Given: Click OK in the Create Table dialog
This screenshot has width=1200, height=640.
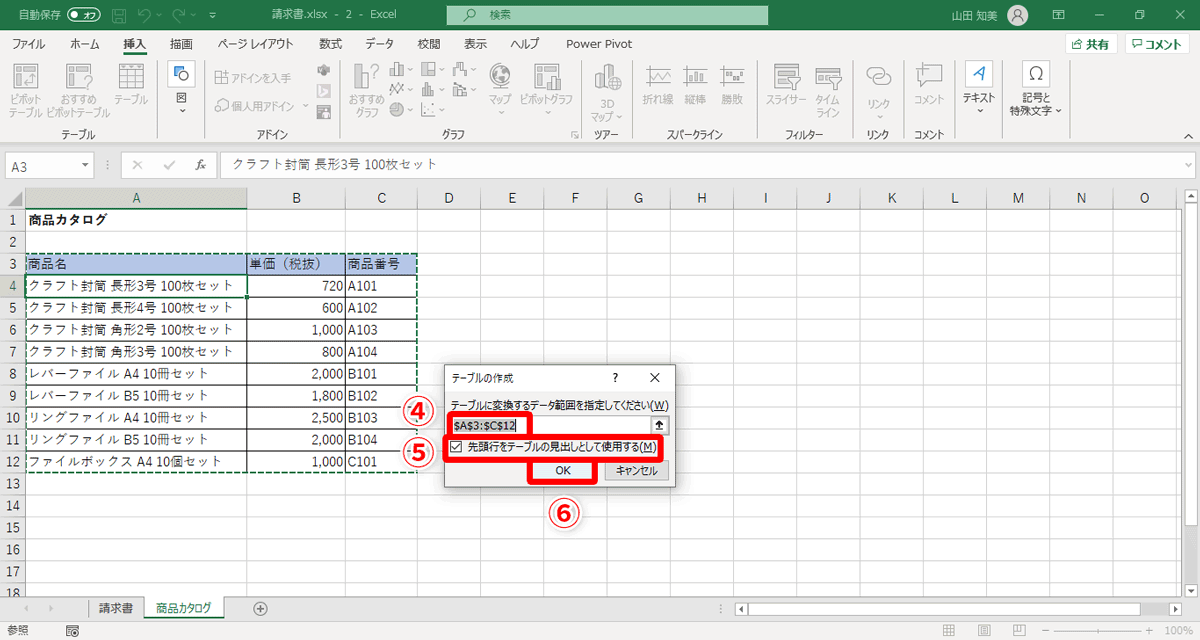Looking at the screenshot, I should click(x=563, y=470).
